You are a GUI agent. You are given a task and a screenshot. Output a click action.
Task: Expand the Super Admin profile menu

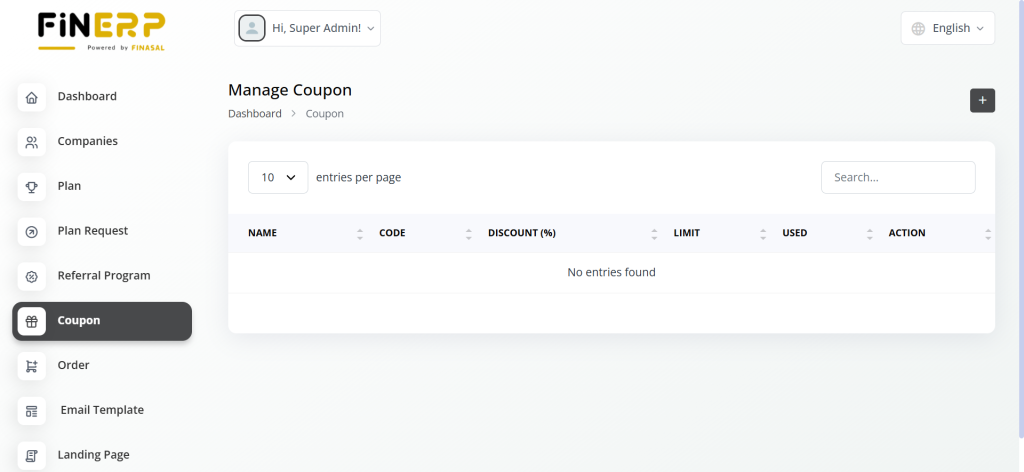click(x=307, y=29)
